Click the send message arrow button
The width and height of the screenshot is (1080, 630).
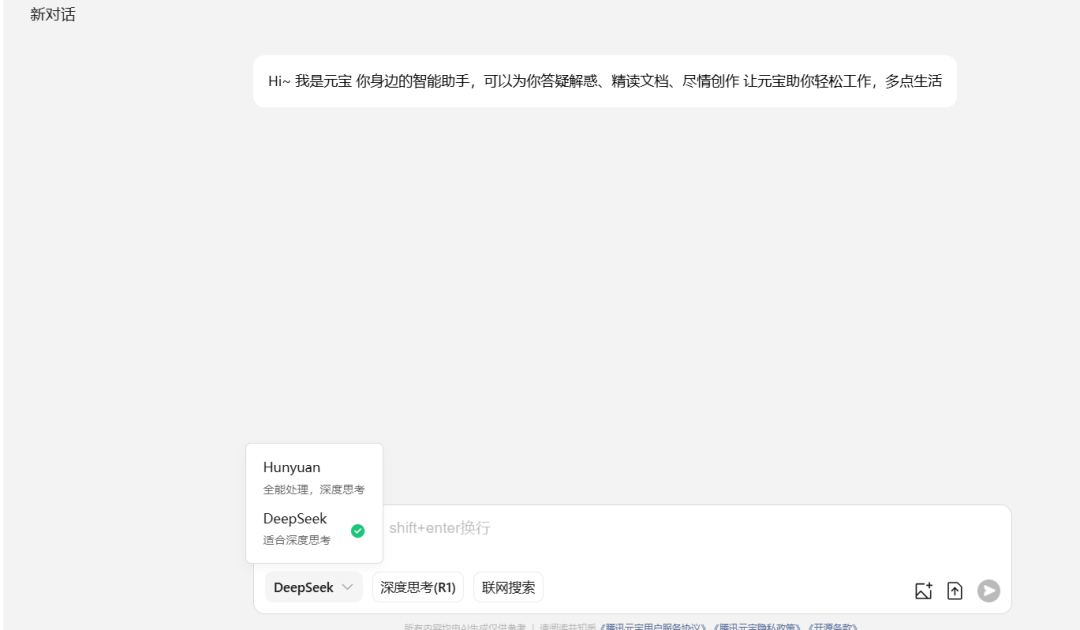tap(988, 591)
